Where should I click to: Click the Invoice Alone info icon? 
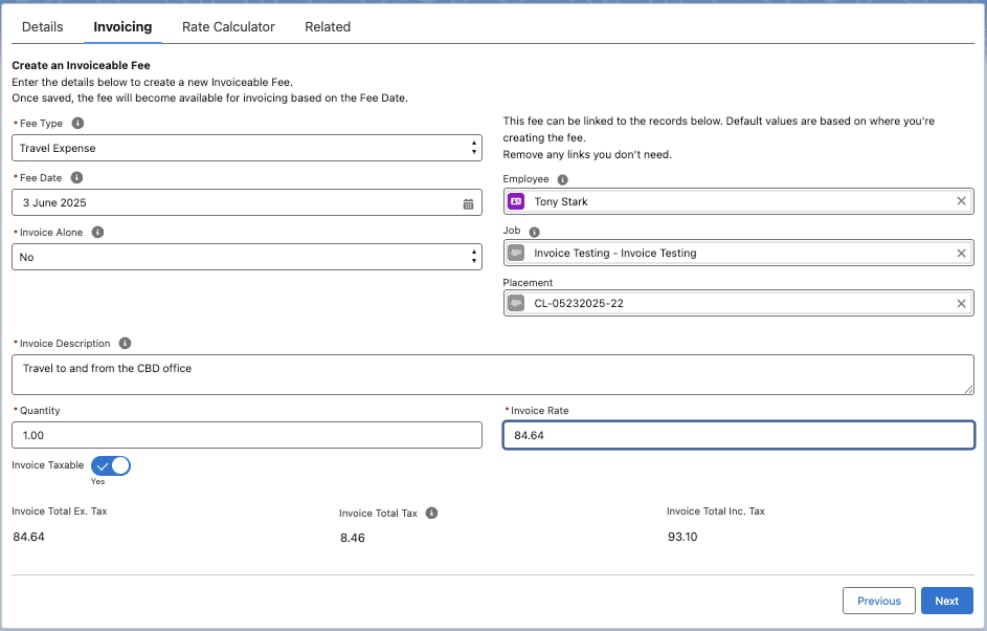click(x=98, y=232)
